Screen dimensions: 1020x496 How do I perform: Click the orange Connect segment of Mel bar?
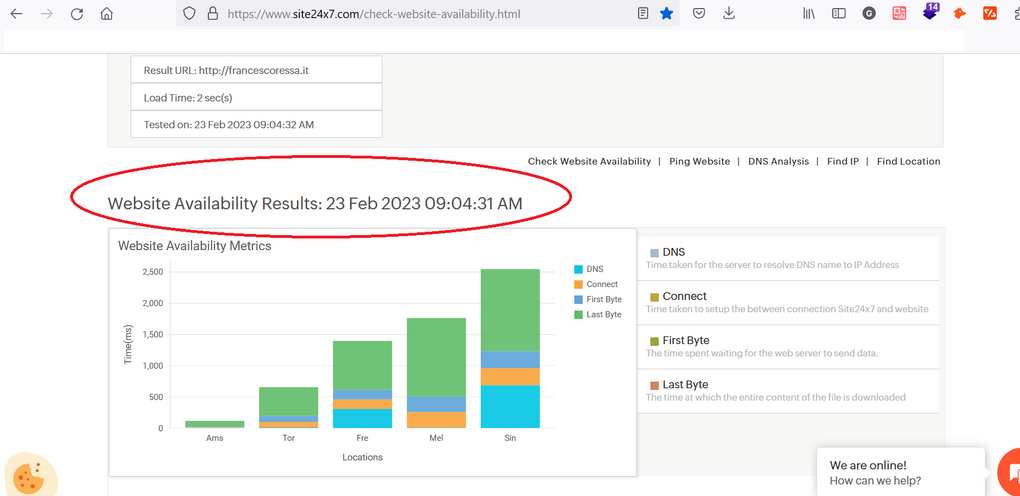[436, 419]
